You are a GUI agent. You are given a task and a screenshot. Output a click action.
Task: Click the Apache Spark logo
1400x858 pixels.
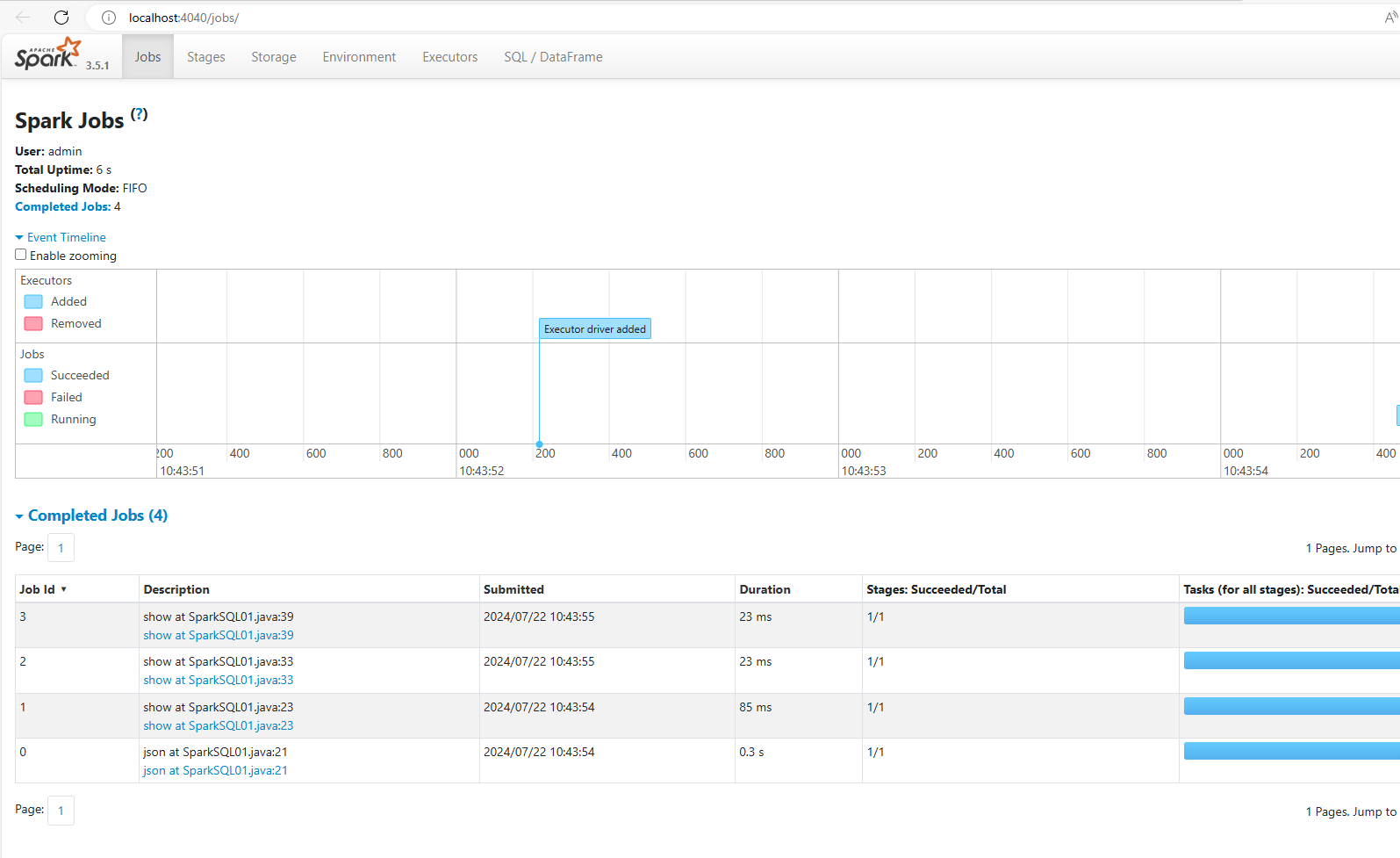coord(48,54)
